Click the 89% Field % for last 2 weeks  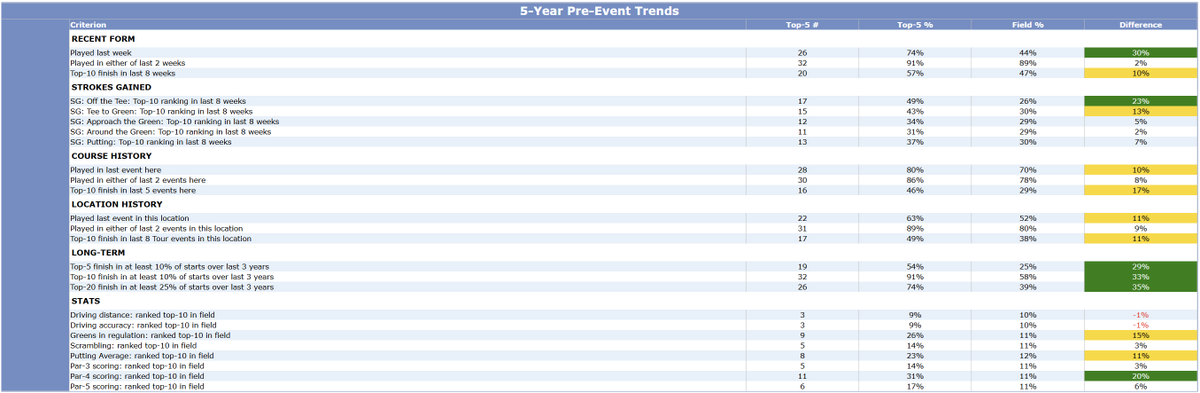1027,62
